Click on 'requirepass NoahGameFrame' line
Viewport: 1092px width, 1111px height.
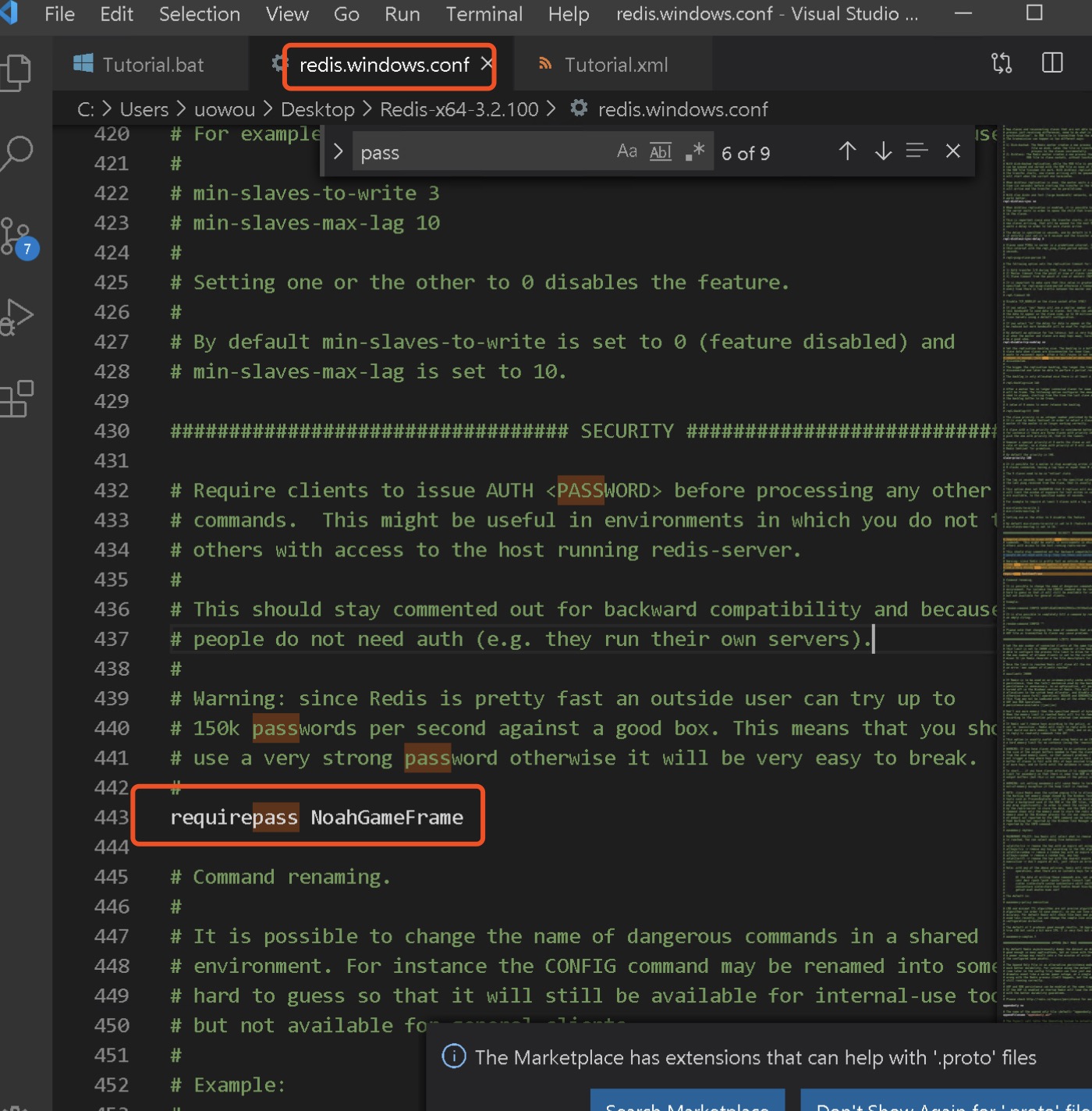(x=317, y=817)
